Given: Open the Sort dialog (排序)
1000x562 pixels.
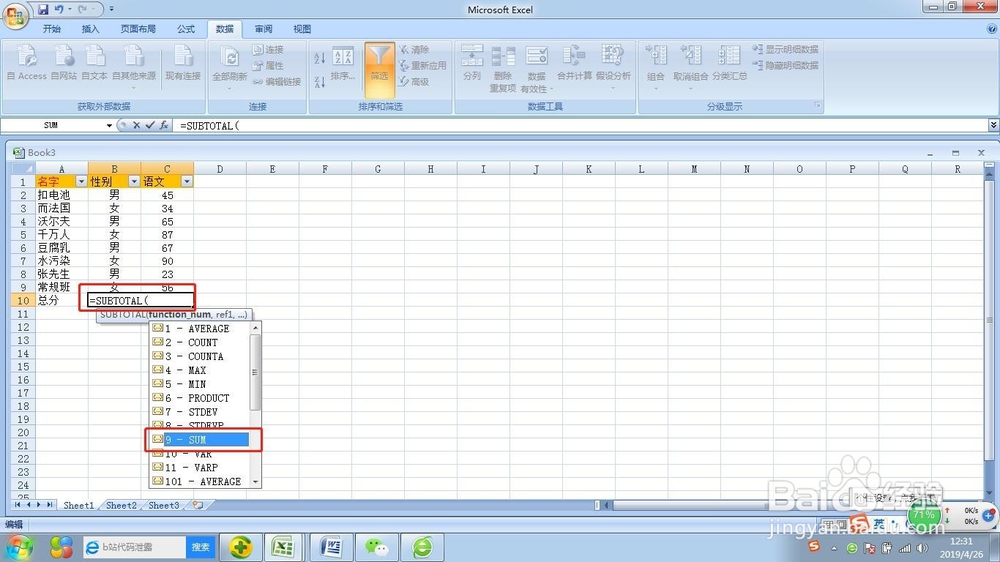Looking at the screenshot, I should point(342,63).
